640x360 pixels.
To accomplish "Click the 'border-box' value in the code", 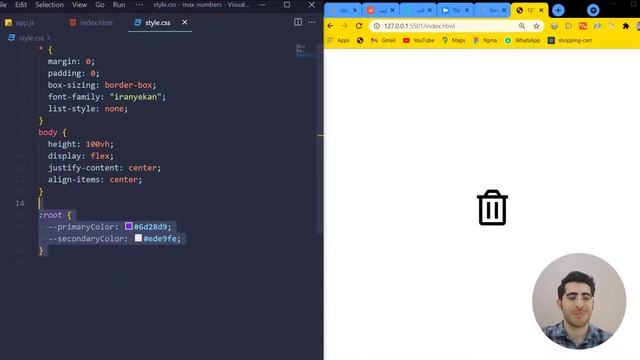I will [128, 85].
